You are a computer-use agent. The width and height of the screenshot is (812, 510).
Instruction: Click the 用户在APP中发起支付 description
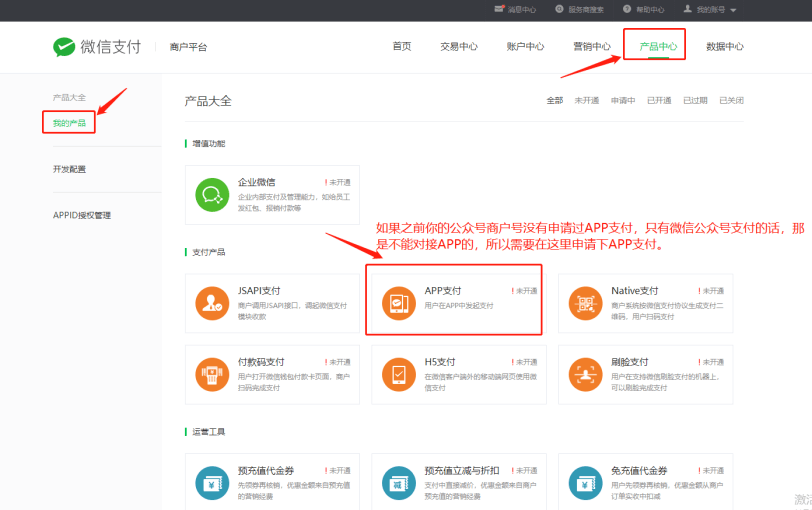459,305
